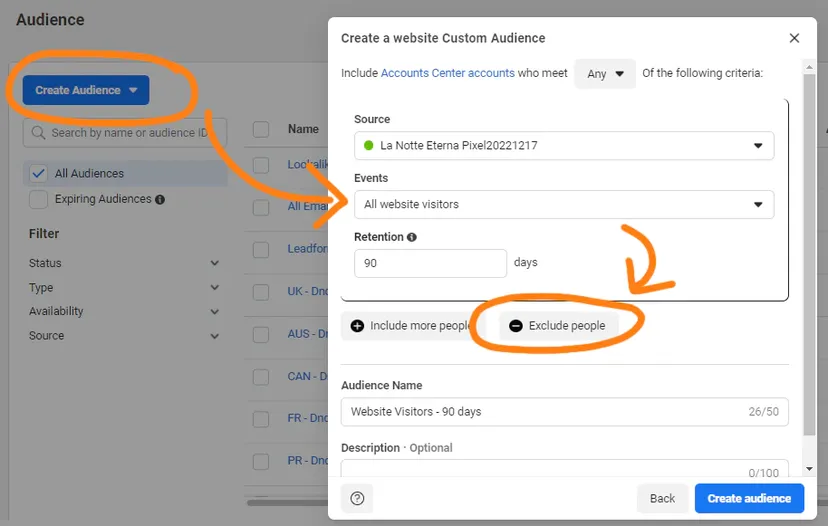This screenshot has width=828, height=526.
Task: Expand the Availability filter
Action: [124, 312]
